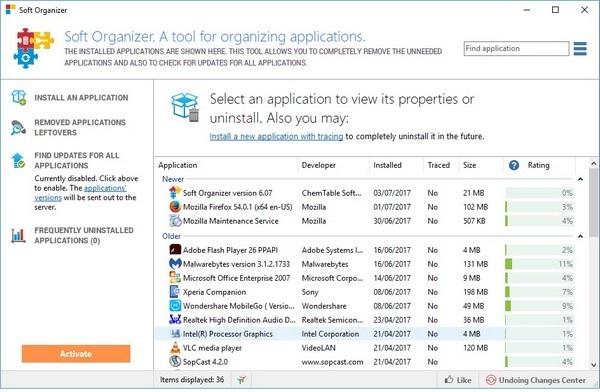The image size is (600, 392).
Task: Select Mozilla Firefox 54.0.1 name text
Action: click(237, 207)
